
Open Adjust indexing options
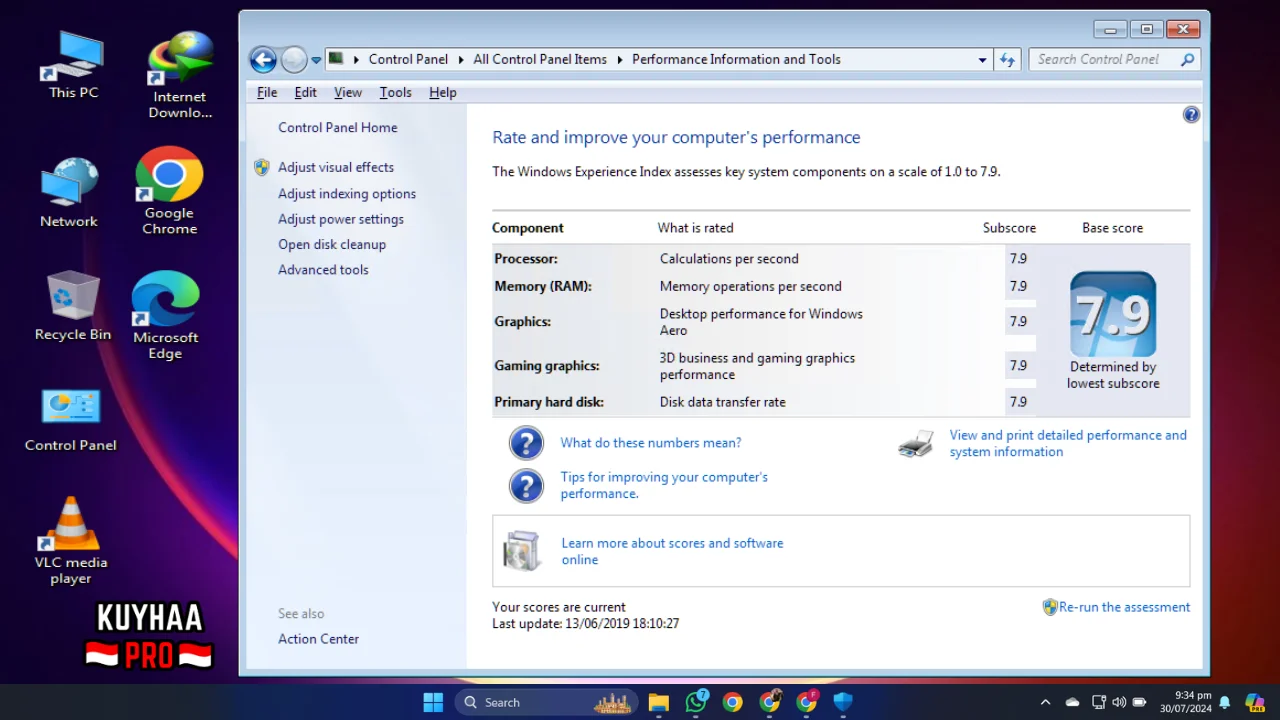tap(347, 194)
